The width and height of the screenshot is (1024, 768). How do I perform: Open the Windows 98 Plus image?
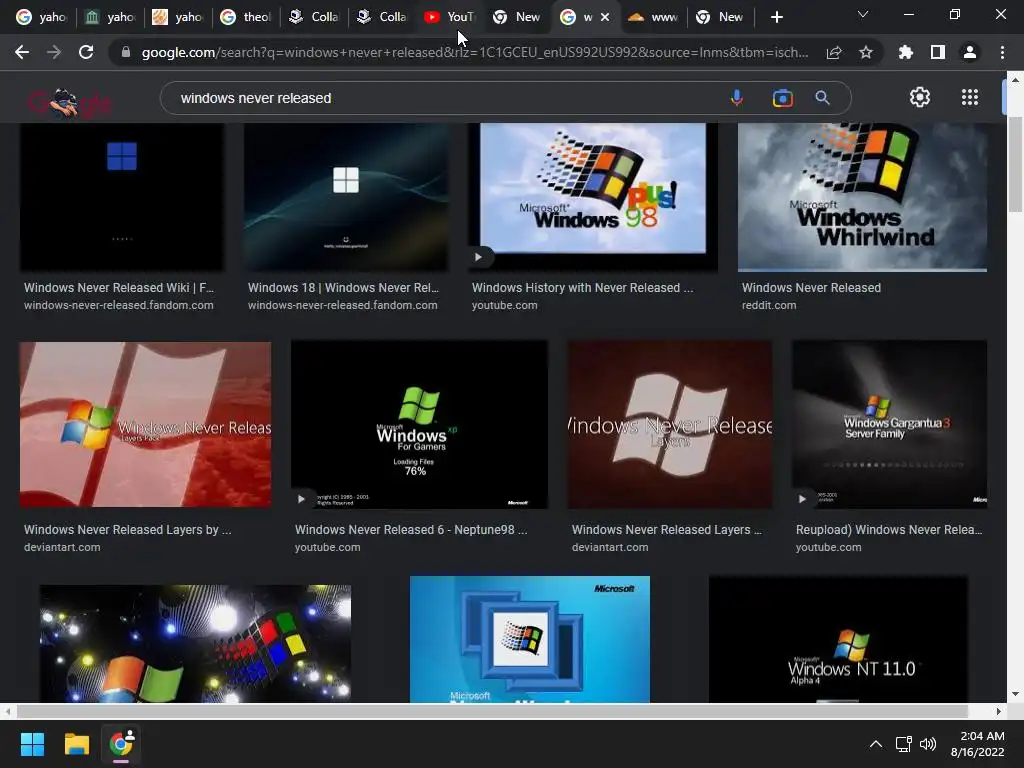(593, 197)
